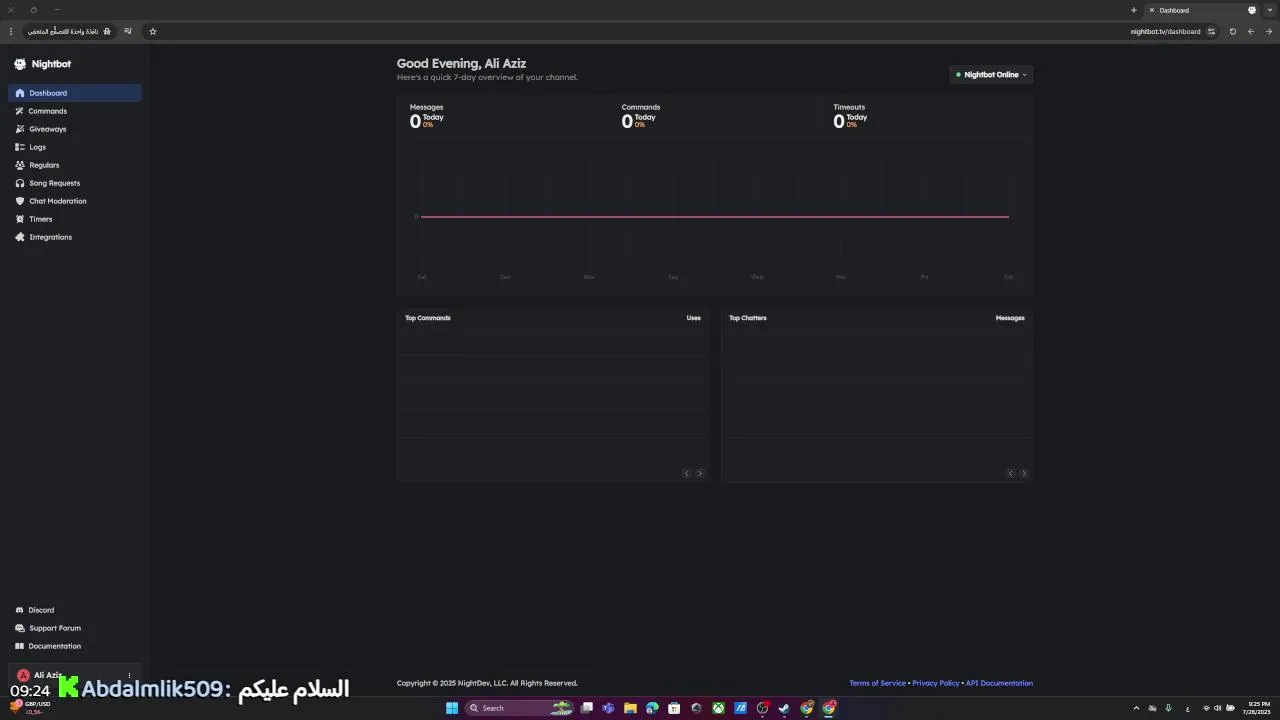This screenshot has height=720, width=1280.
Task: Click the incognito window indicator chip
Action: 69,31
